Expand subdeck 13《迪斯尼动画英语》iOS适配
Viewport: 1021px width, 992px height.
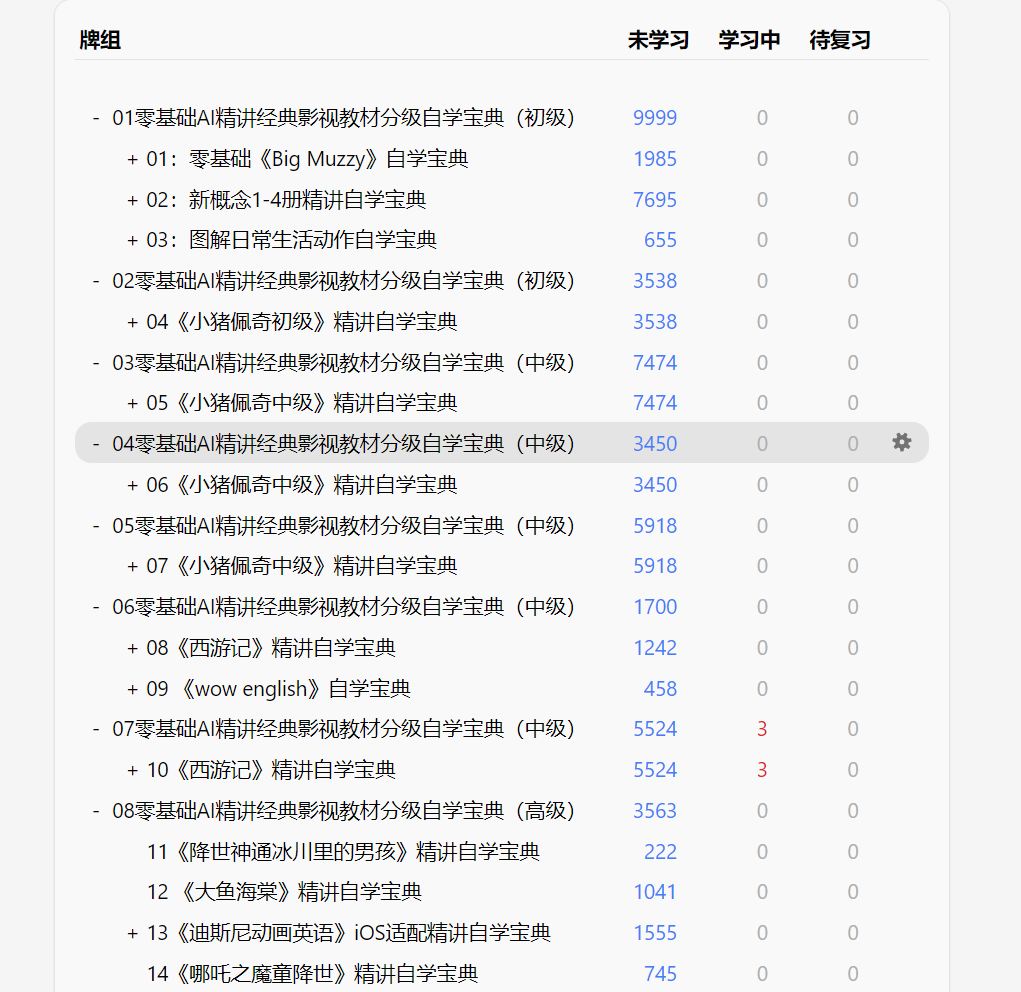coord(132,933)
